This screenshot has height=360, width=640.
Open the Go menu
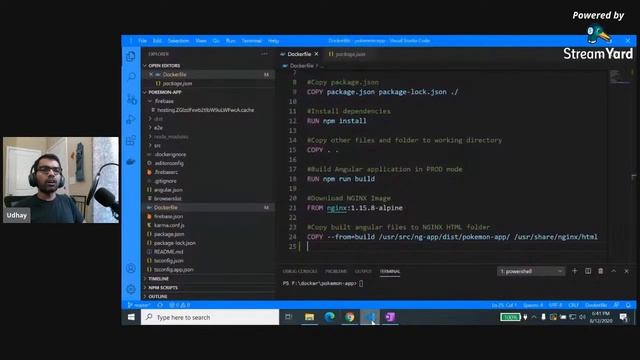tap(216, 41)
